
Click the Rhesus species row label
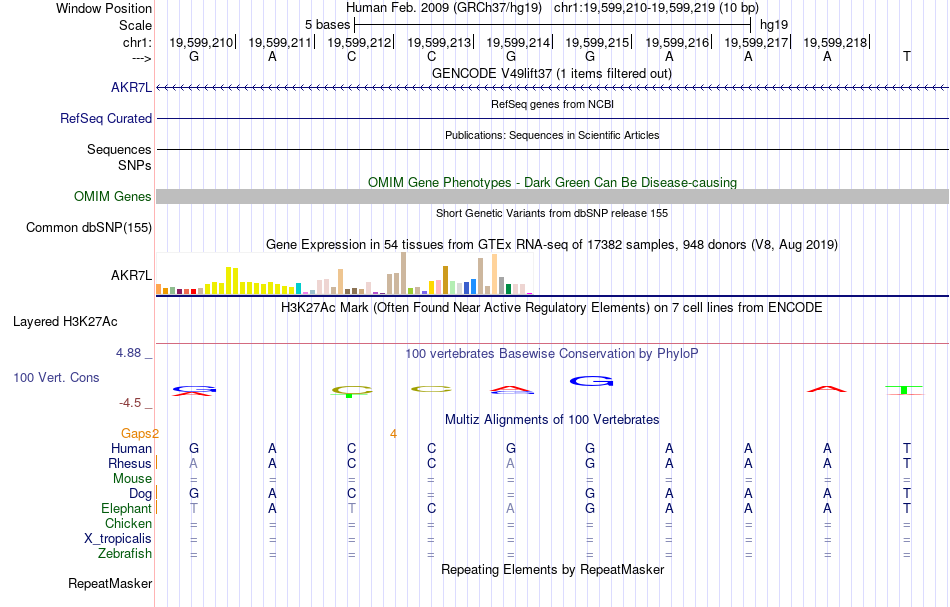click(130, 464)
